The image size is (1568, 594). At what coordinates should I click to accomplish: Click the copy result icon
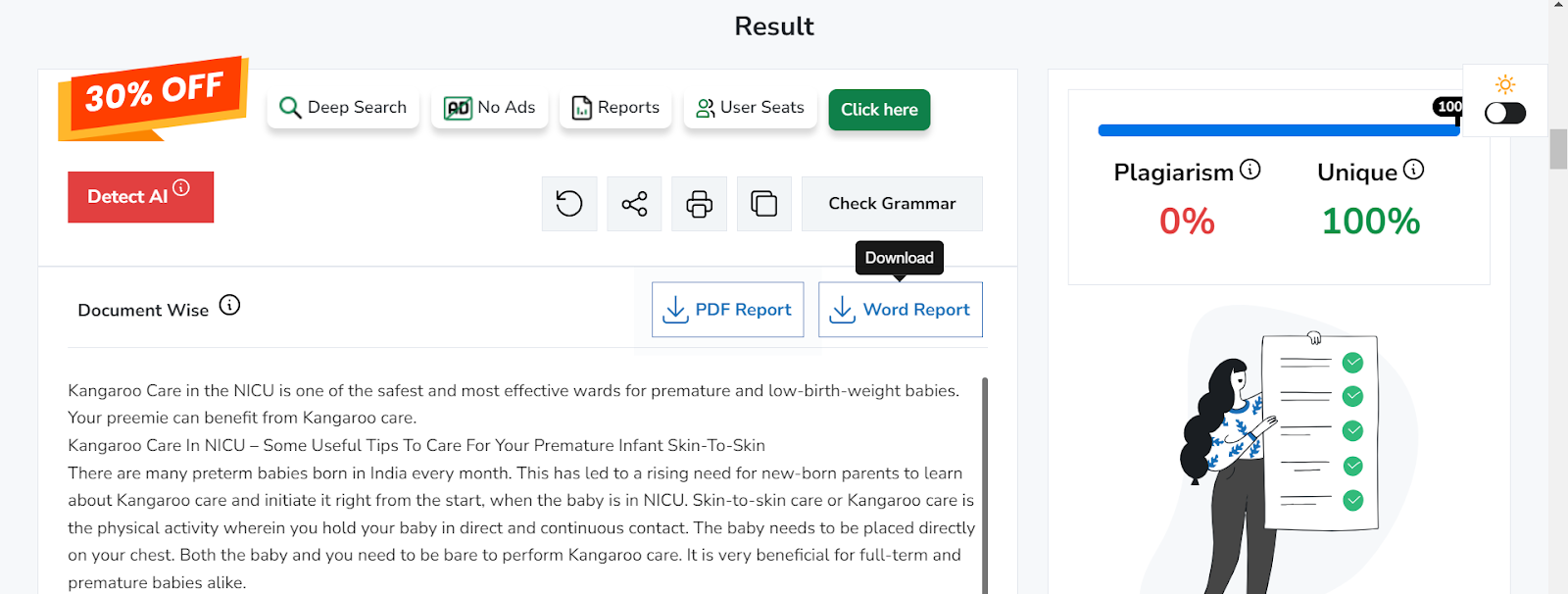pos(764,204)
